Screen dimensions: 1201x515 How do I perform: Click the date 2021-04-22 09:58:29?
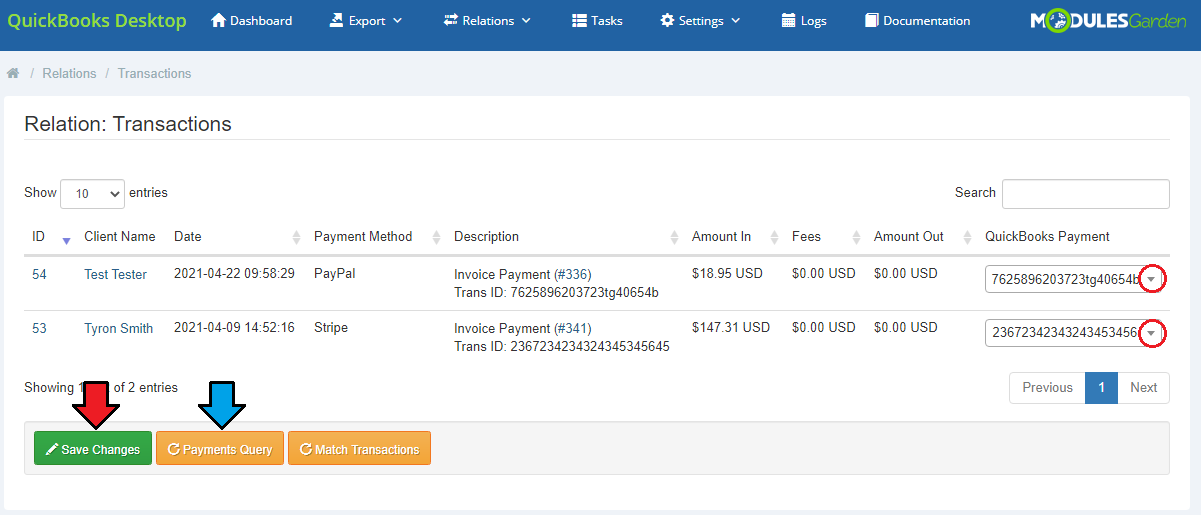[234, 273]
